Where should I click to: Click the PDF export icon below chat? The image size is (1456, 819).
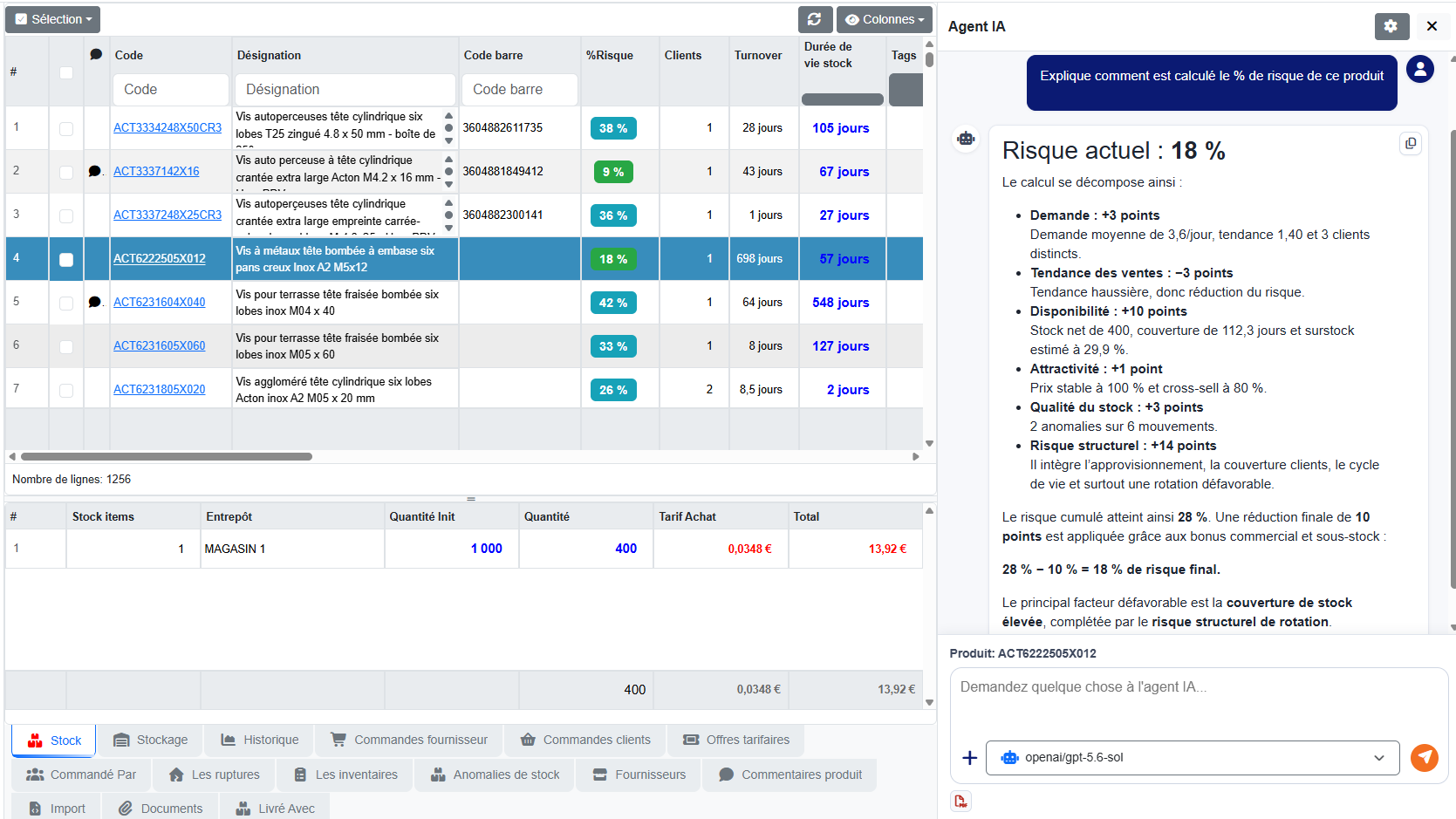(x=960, y=801)
